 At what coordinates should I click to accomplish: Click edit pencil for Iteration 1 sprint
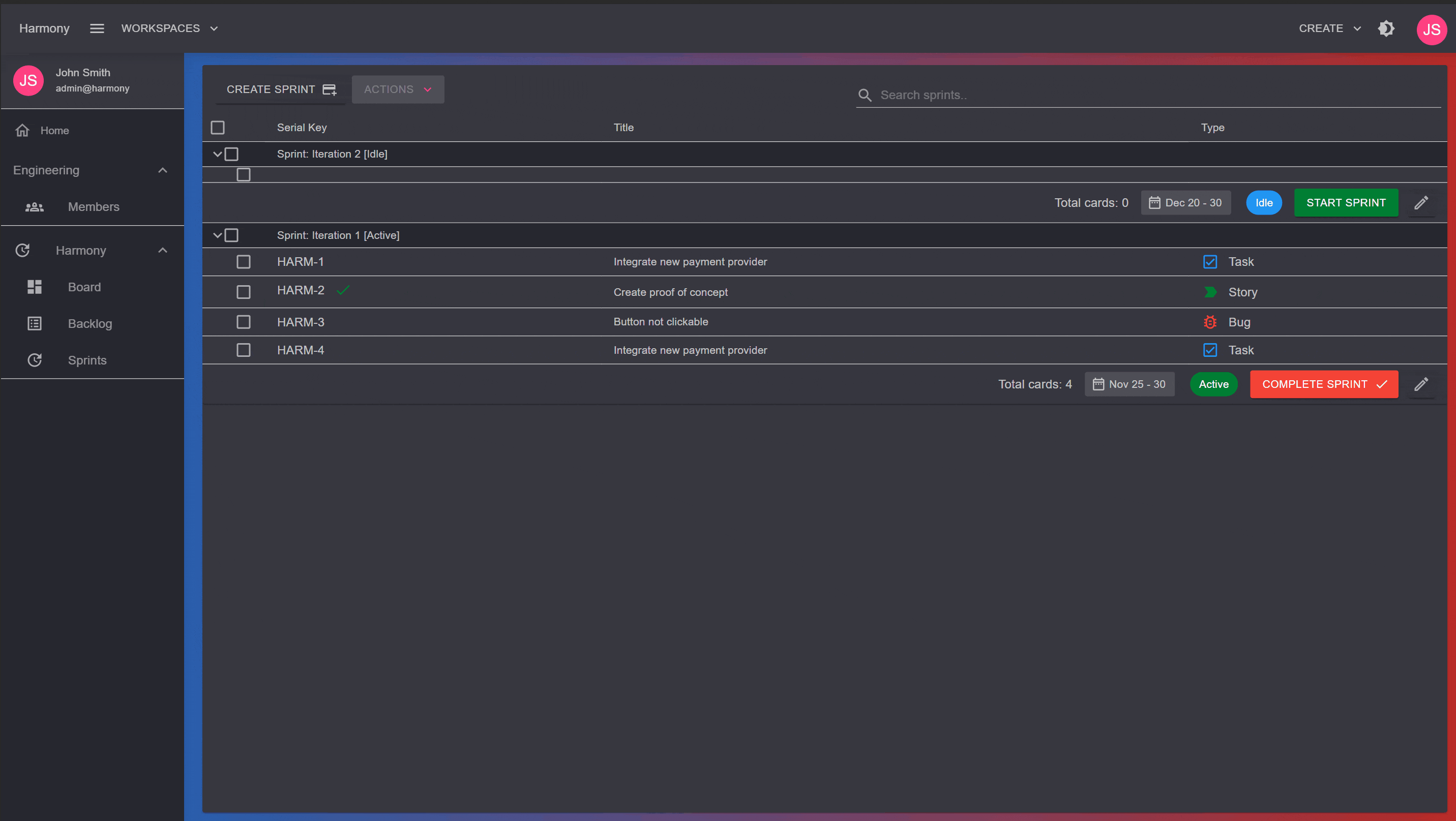(1421, 384)
